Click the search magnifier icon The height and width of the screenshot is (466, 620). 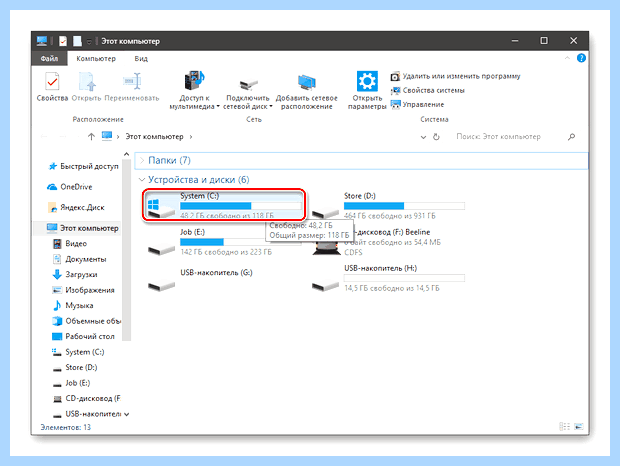click(571, 137)
